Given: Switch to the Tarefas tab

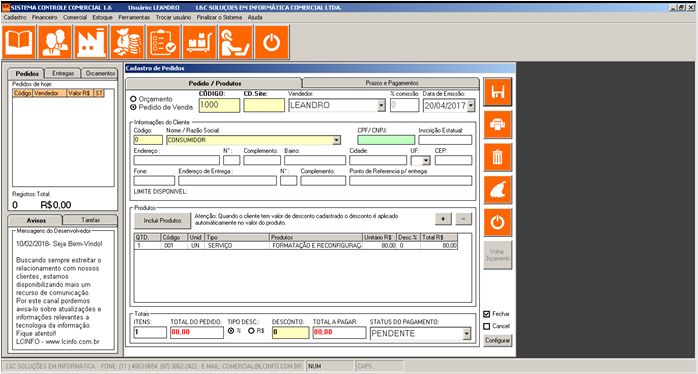Looking at the screenshot, I should 91,220.
